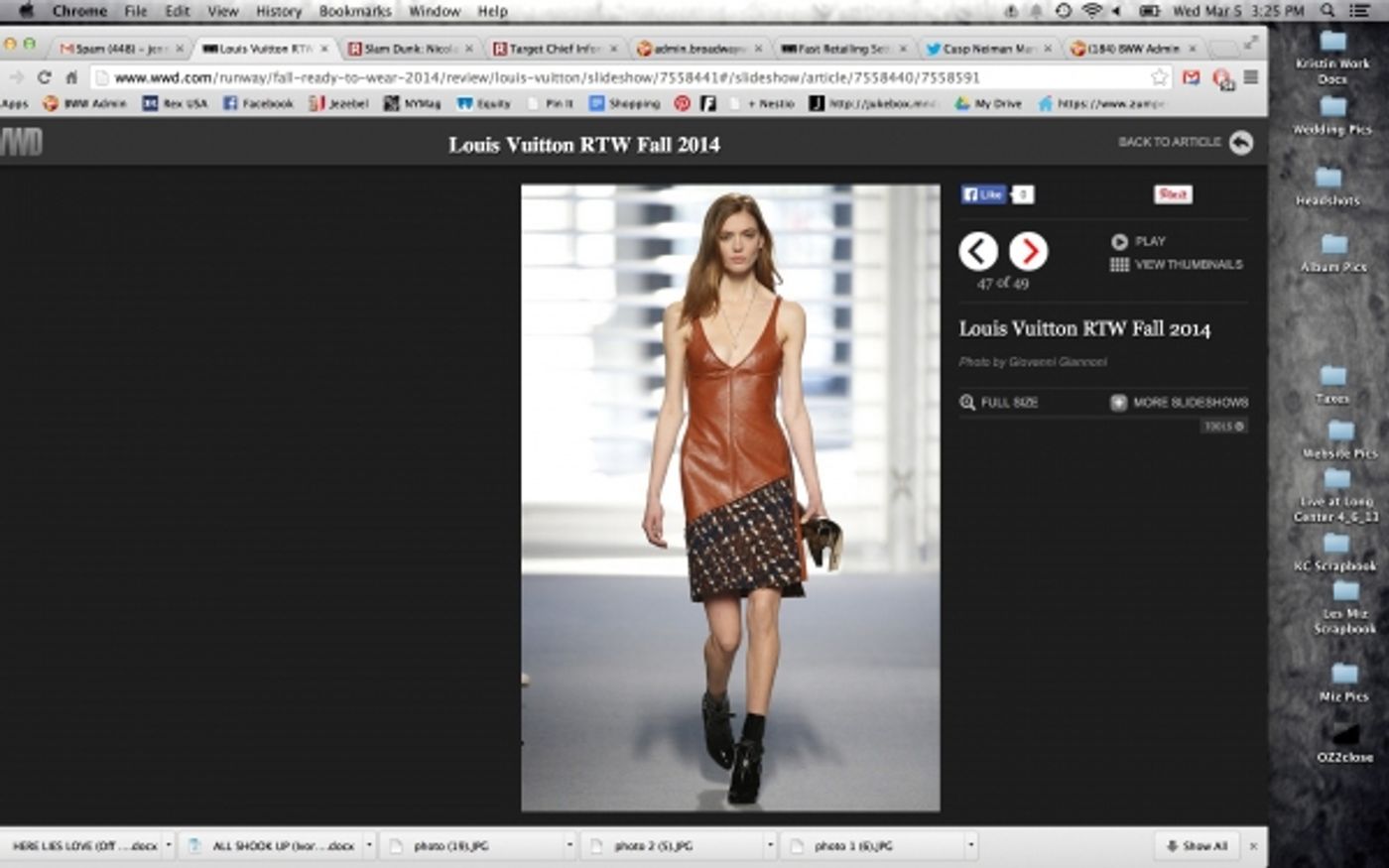Switch to the Target Chief Info tab
This screenshot has height=868, width=1389.
tap(554, 49)
